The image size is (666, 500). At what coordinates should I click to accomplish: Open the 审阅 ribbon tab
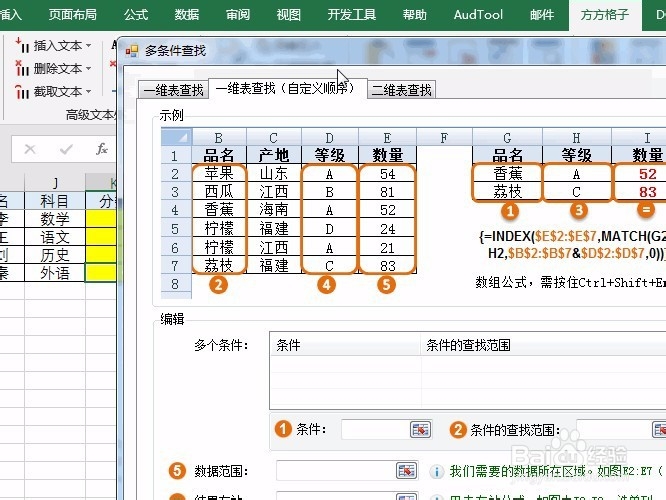click(238, 15)
